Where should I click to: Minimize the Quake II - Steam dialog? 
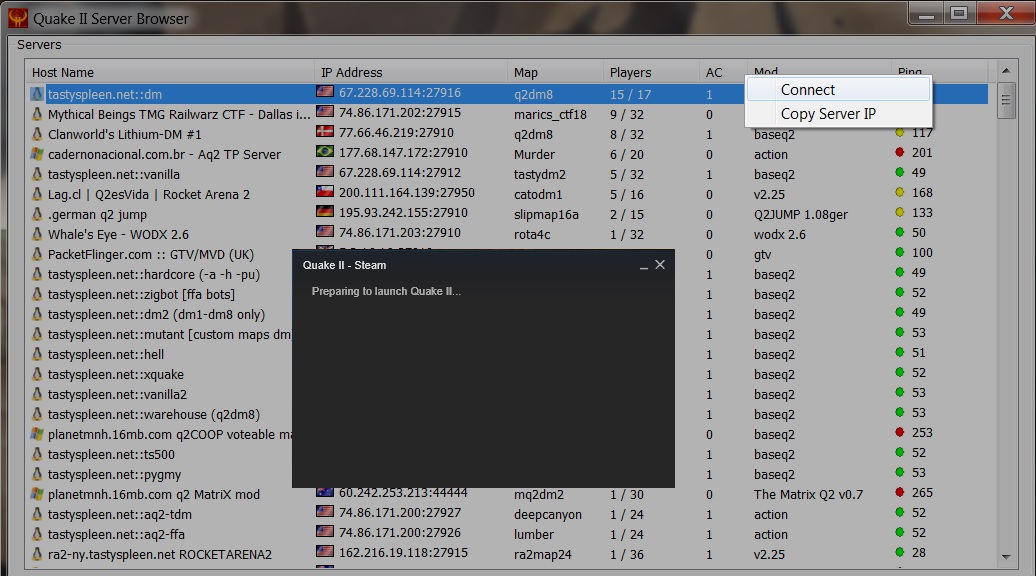[644, 266]
